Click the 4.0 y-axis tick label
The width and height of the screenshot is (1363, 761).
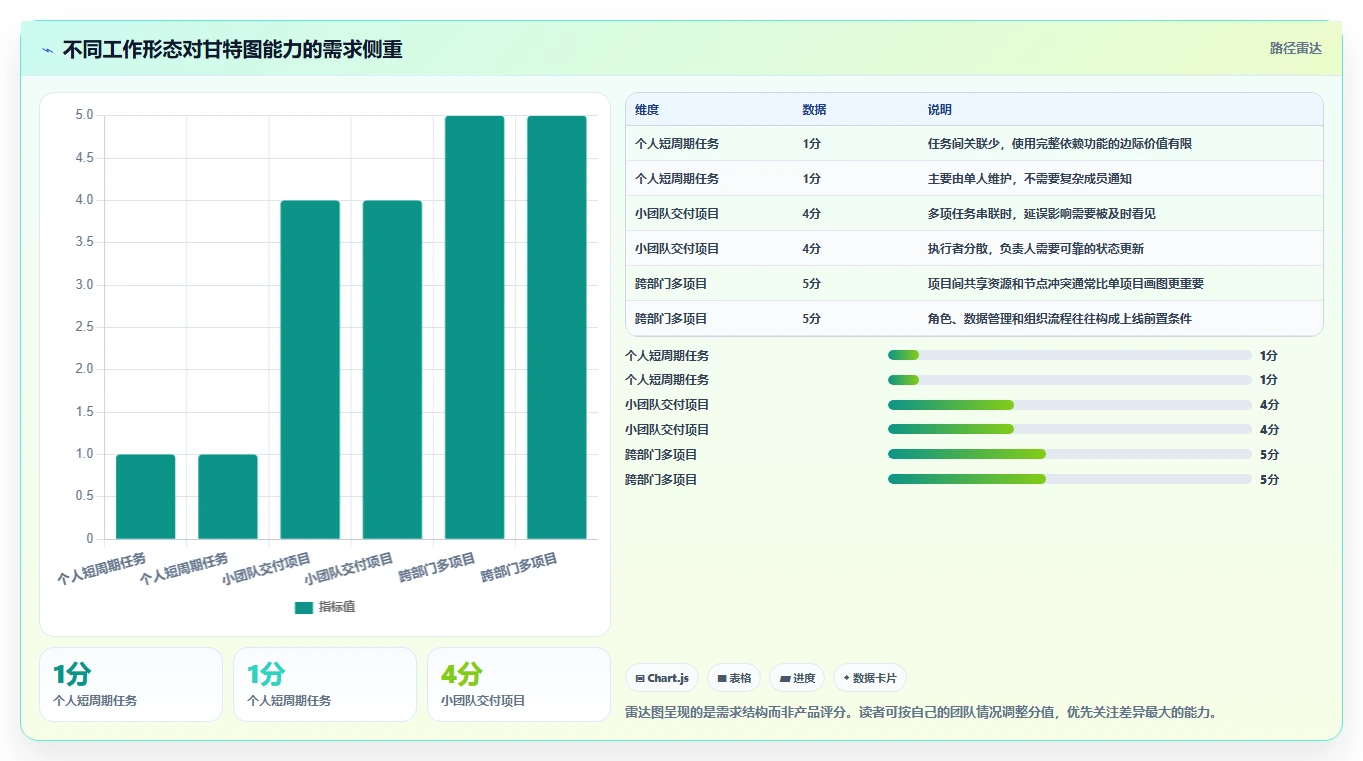coord(84,200)
